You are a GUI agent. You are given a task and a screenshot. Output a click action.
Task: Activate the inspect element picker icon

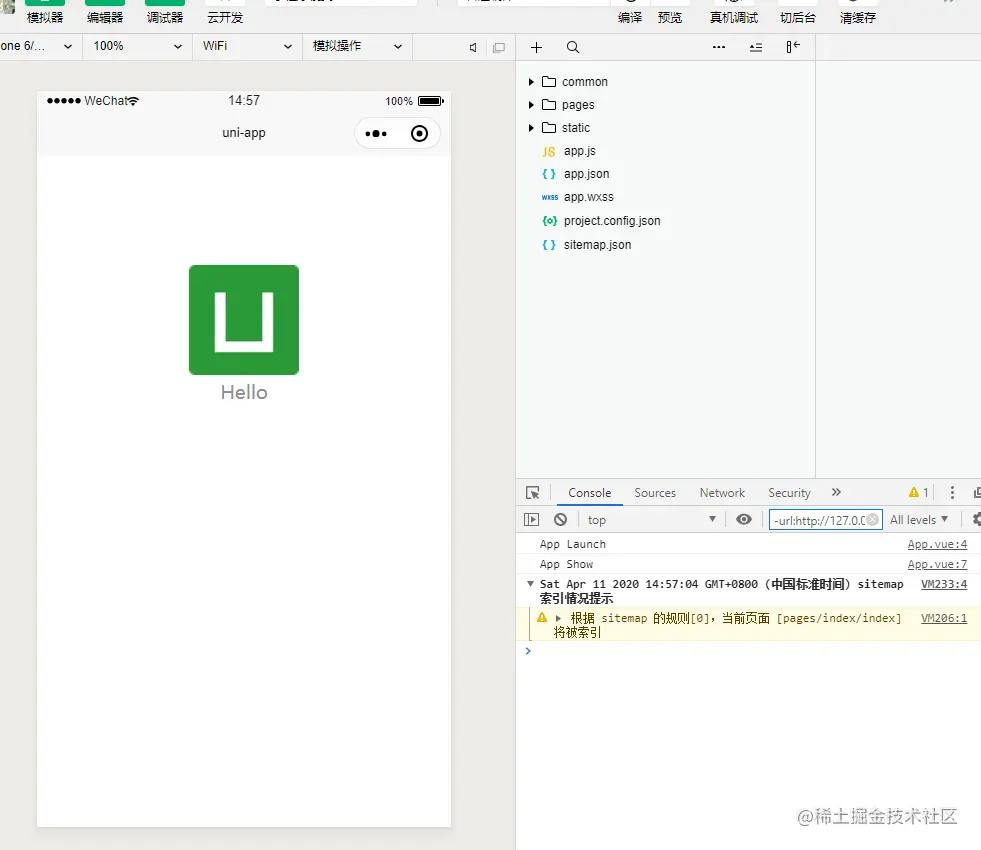533,493
